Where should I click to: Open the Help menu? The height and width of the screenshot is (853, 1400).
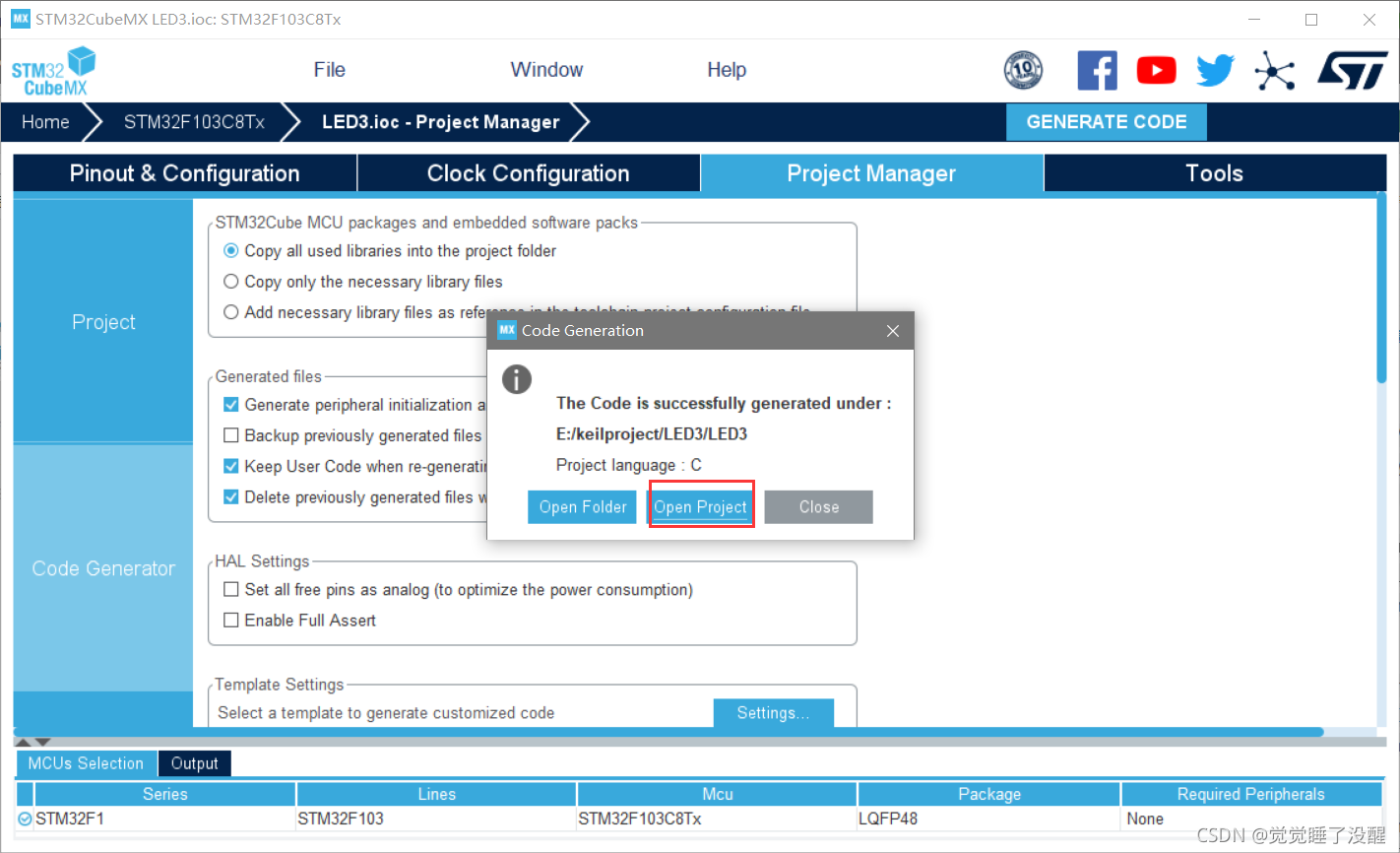click(727, 70)
